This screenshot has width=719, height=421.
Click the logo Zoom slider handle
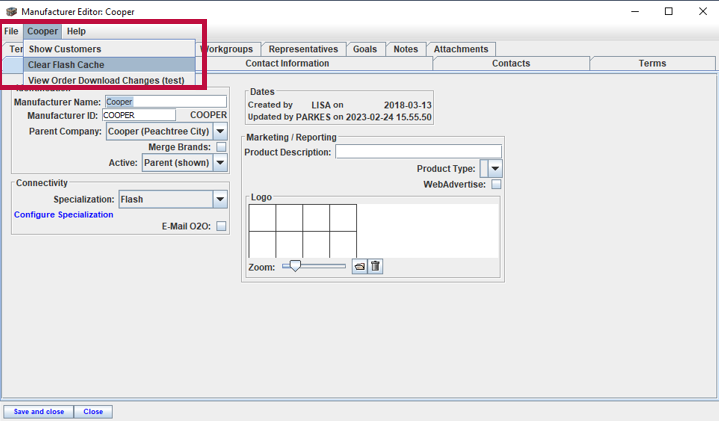[295, 266]
